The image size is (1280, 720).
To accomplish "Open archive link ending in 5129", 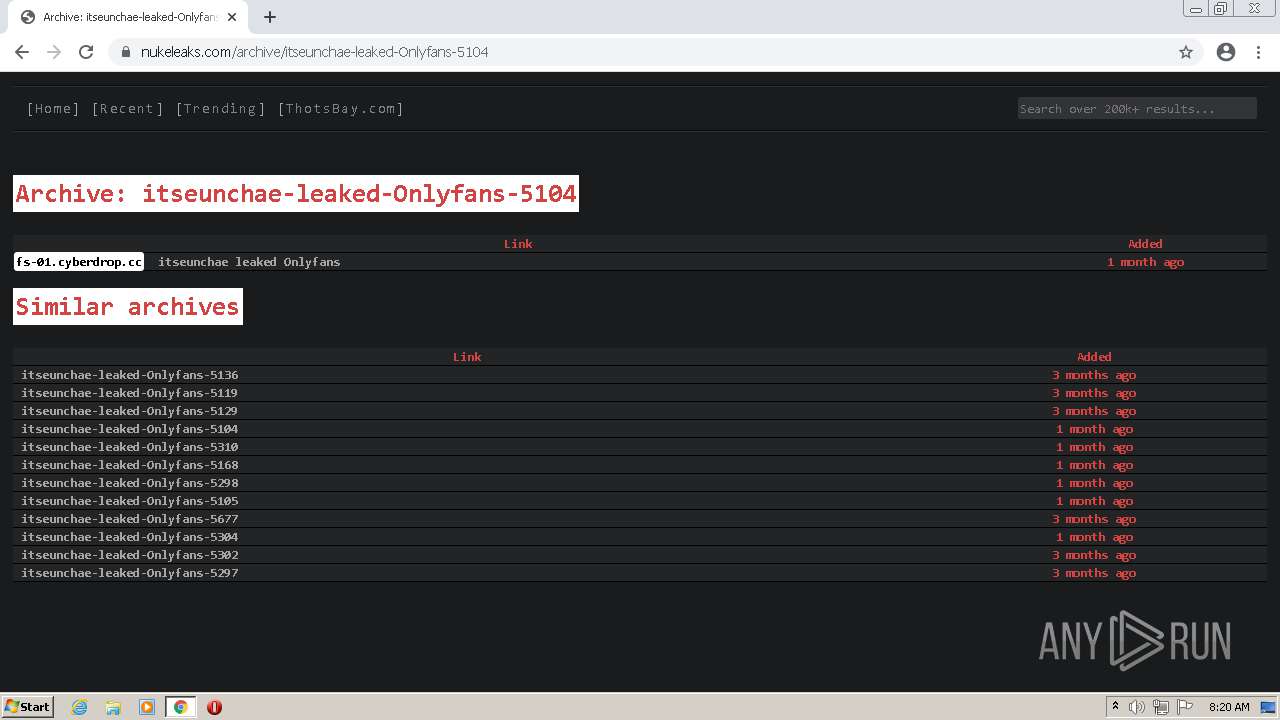I will (130, 411).
